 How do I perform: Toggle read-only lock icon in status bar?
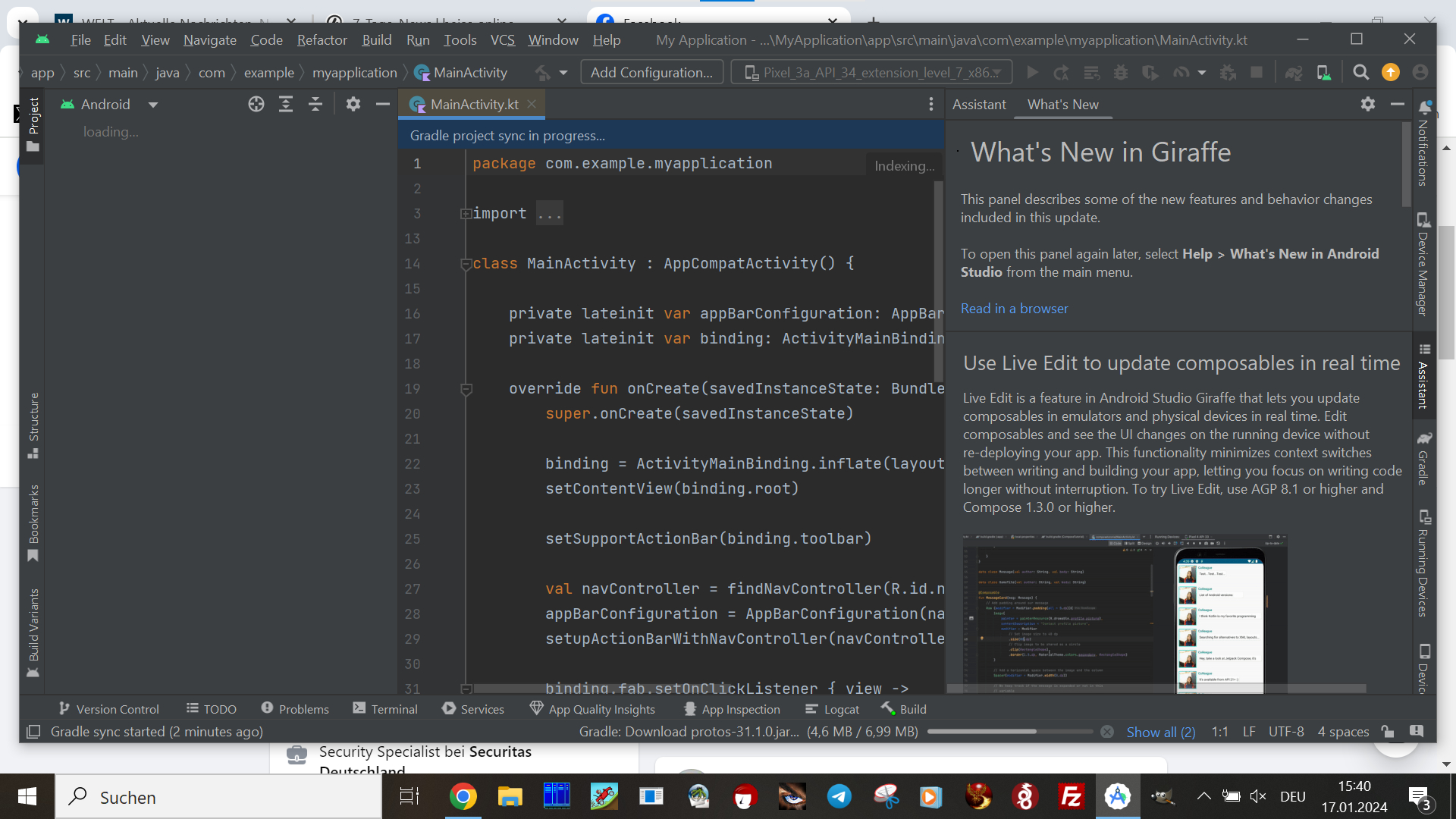pyautogui.click(x=1388, y=732)
